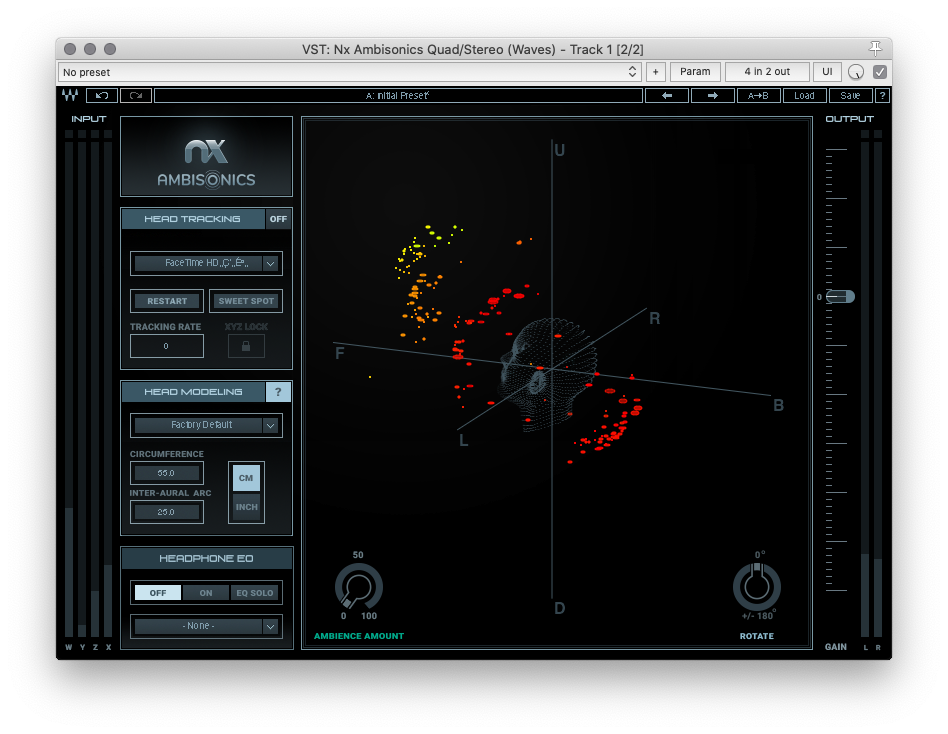
Task: Turn Head Tracking on via the OFF switch
Action: click(278, 219)
